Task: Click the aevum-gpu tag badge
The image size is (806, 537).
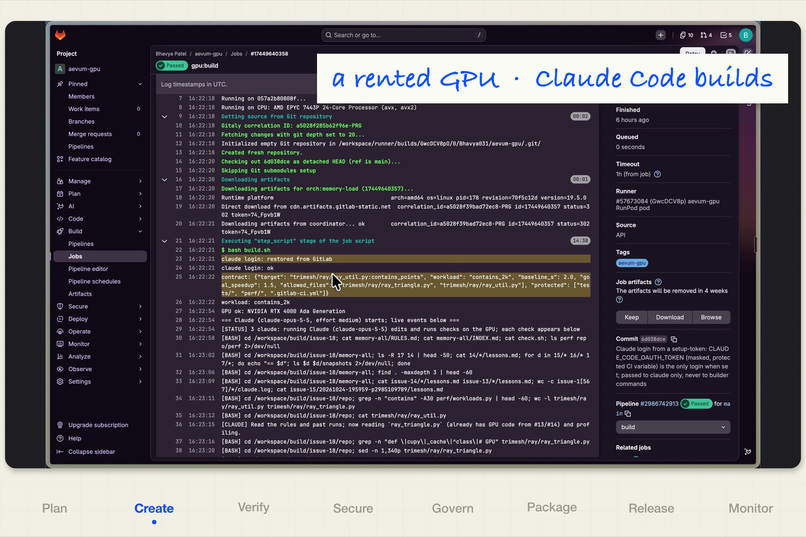Action: [x=632, y=263]
